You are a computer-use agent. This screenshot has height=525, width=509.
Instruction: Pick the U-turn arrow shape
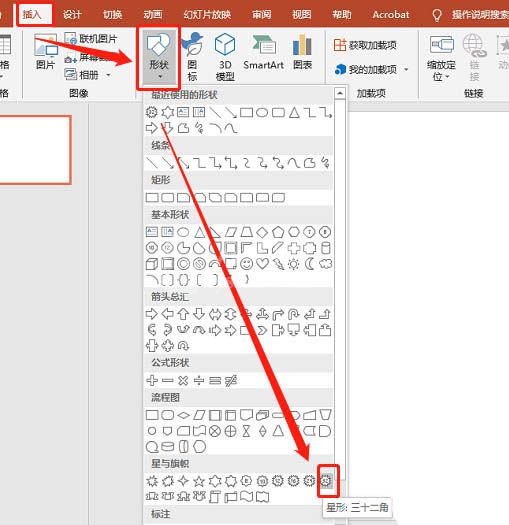[x=294, y=314]
